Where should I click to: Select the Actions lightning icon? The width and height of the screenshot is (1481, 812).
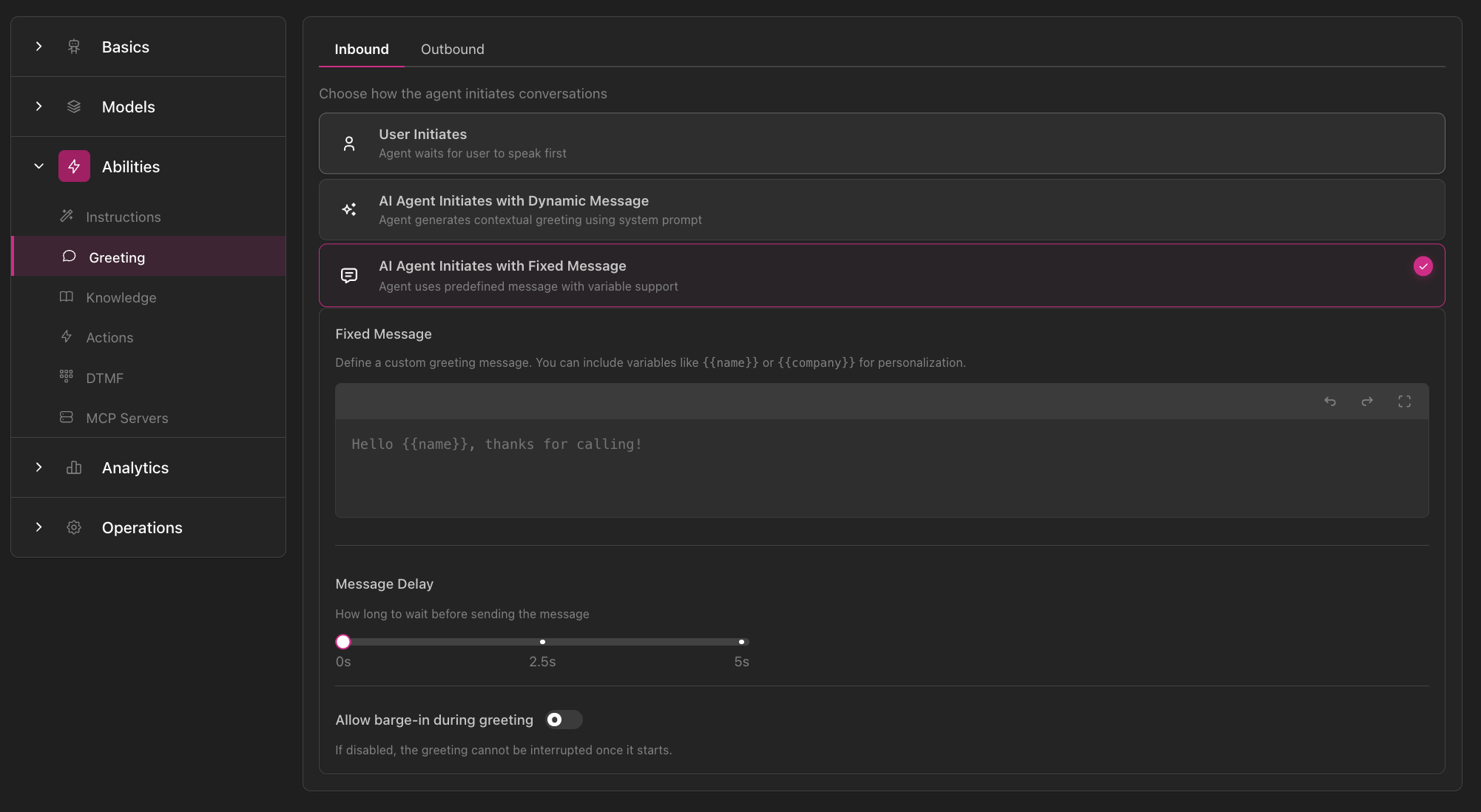(x=66, y=337)
